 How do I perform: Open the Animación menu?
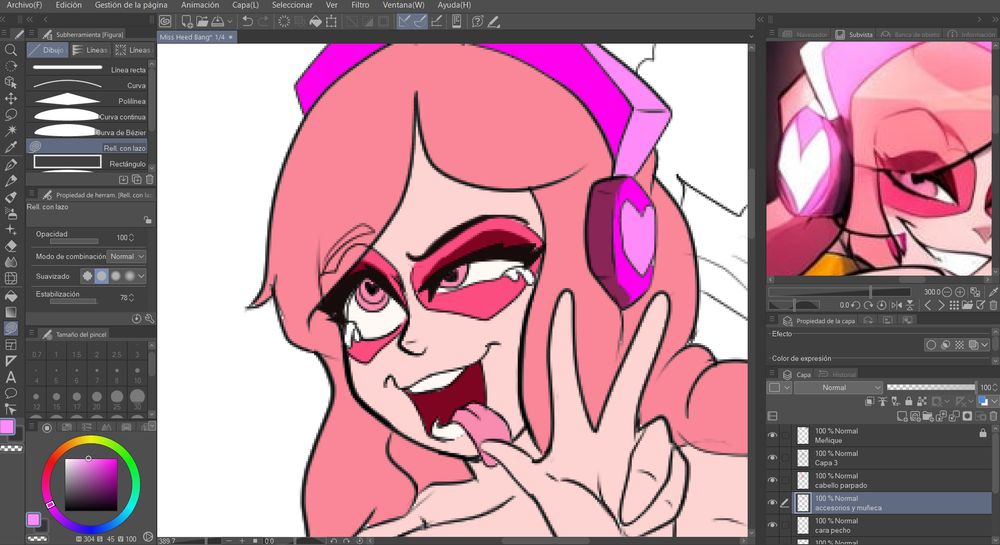tap(200, 5)
